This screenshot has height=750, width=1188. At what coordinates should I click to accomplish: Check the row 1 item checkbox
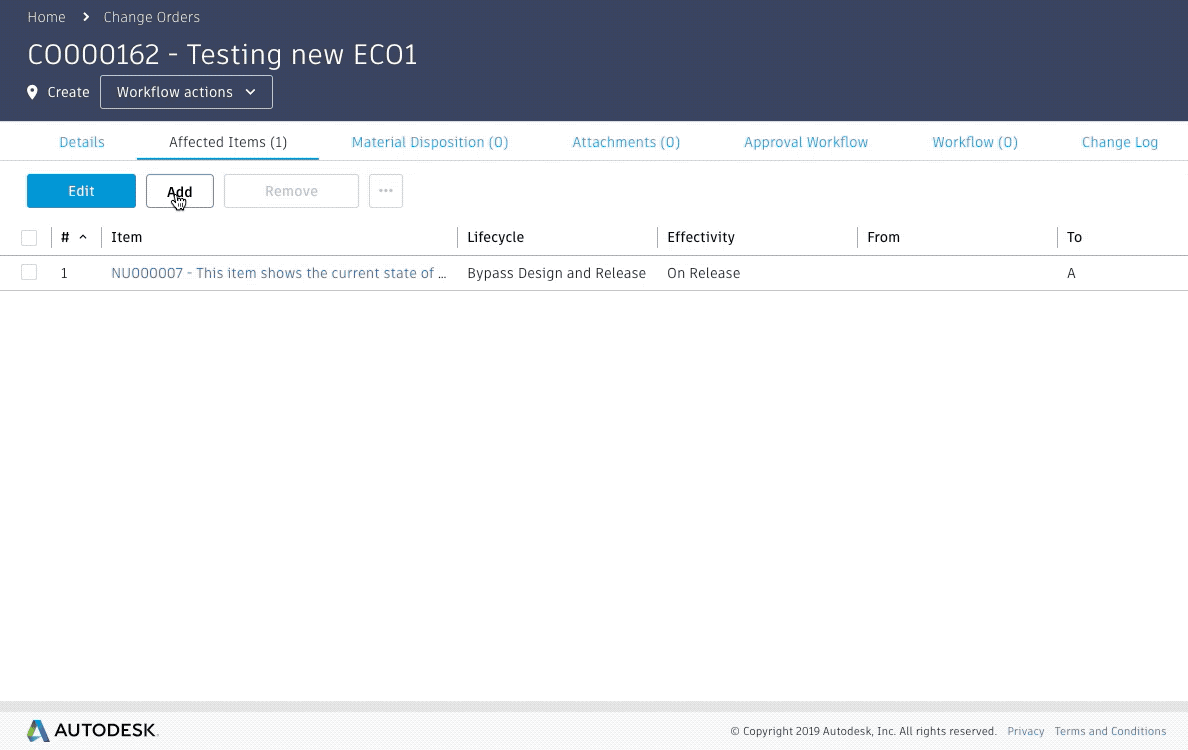tap(29, 273)
